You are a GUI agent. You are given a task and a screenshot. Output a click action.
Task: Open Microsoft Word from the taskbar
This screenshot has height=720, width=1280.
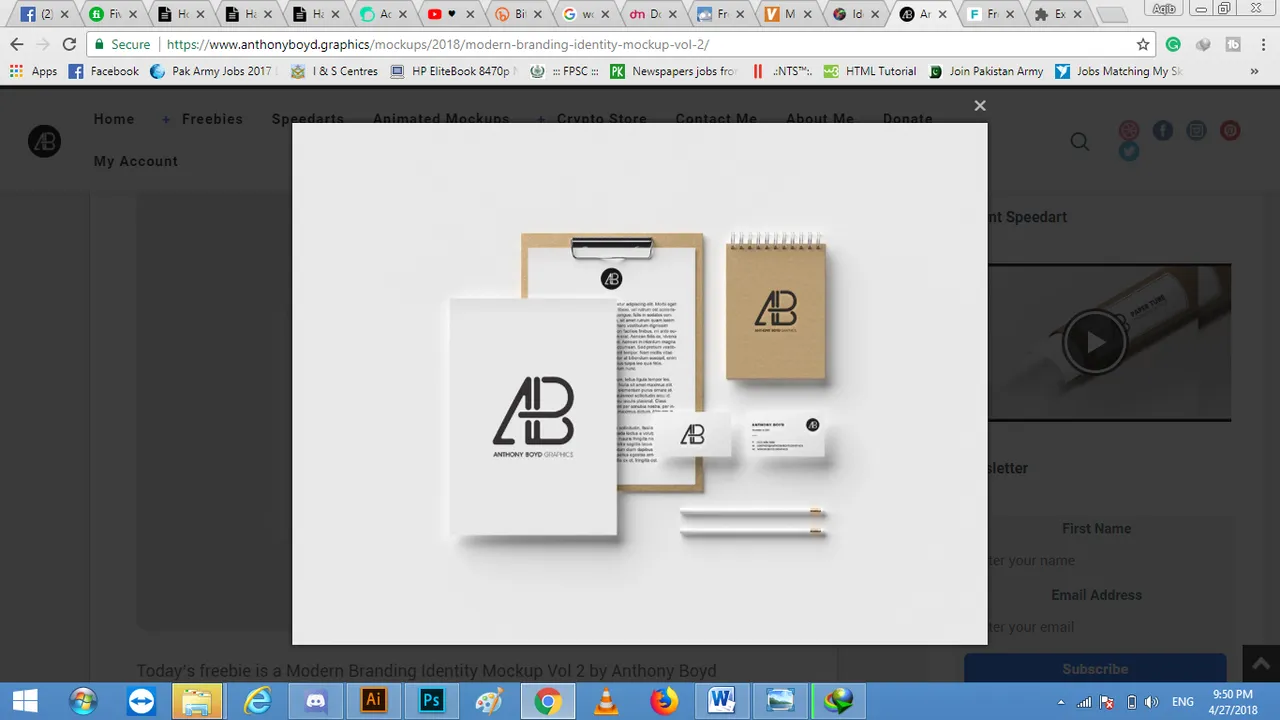(721, 701)
